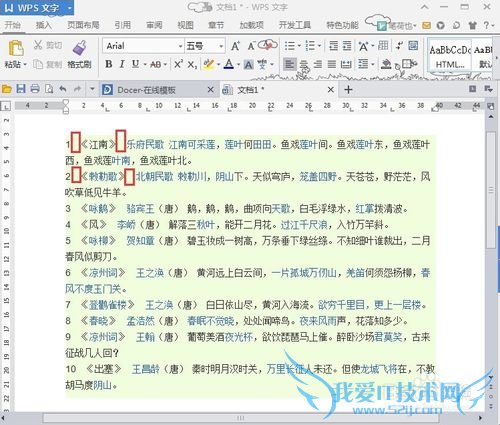
Task: Apply justified text alignment
Action: tap(332, 64)
